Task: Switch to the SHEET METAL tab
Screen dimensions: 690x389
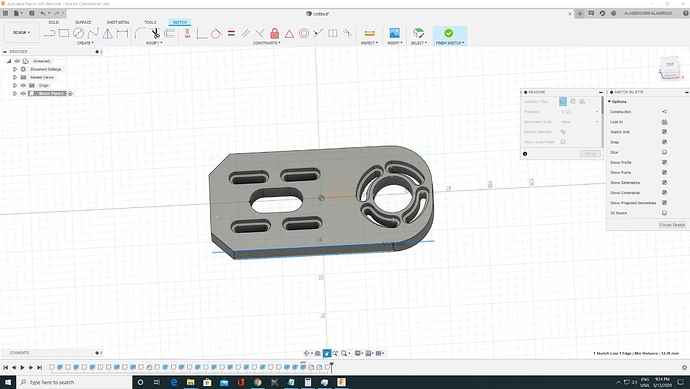Action: click(118, 22)
